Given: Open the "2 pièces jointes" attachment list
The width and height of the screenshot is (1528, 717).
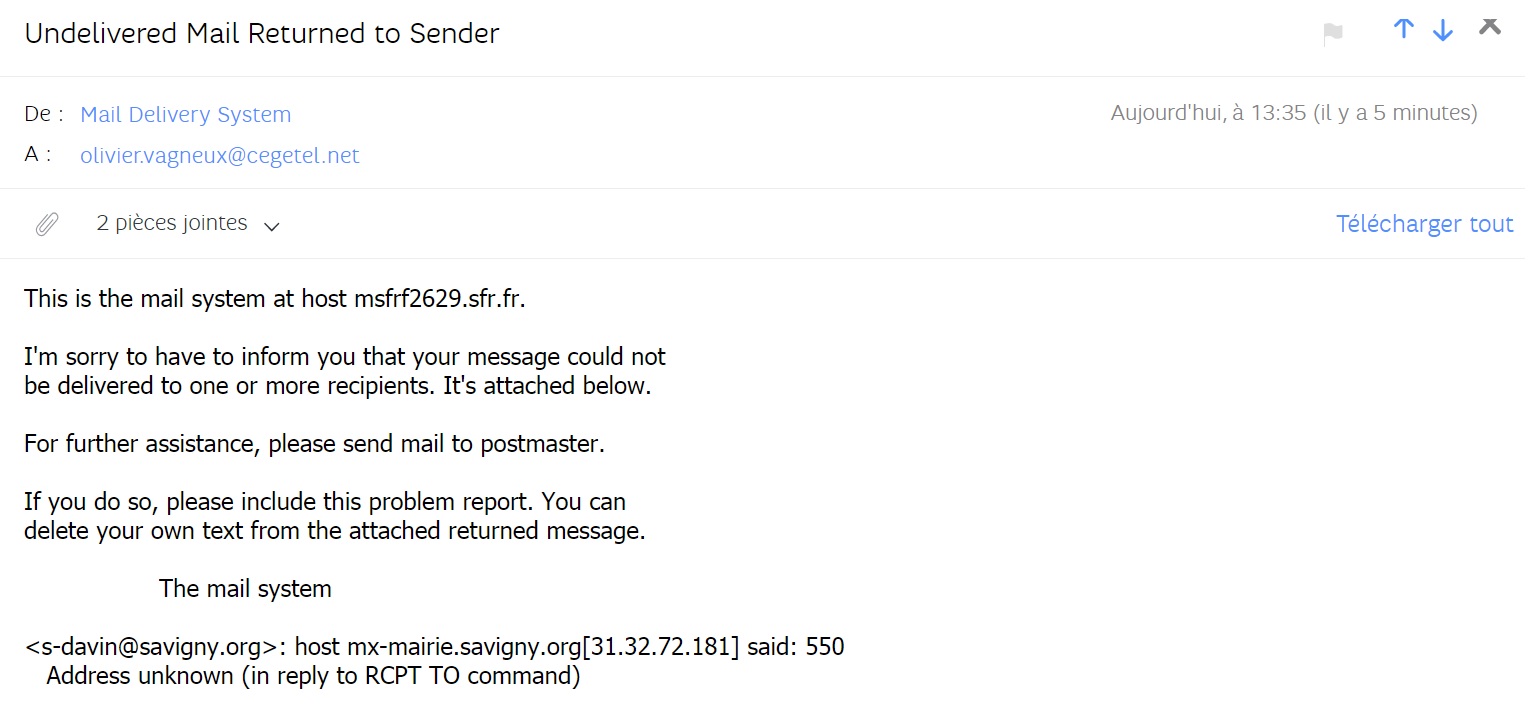Looking at the screenshot, I should pos(172,223).
